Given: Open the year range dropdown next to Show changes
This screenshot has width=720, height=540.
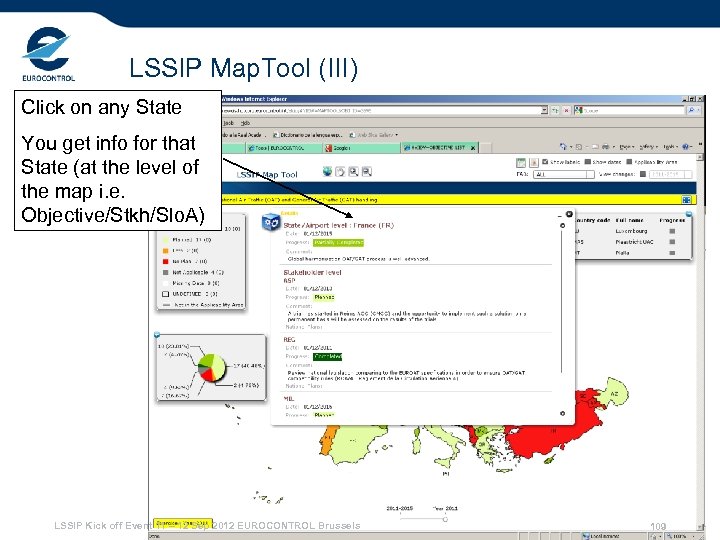Looking at the screenshot, I should click(x=670, y=174).
